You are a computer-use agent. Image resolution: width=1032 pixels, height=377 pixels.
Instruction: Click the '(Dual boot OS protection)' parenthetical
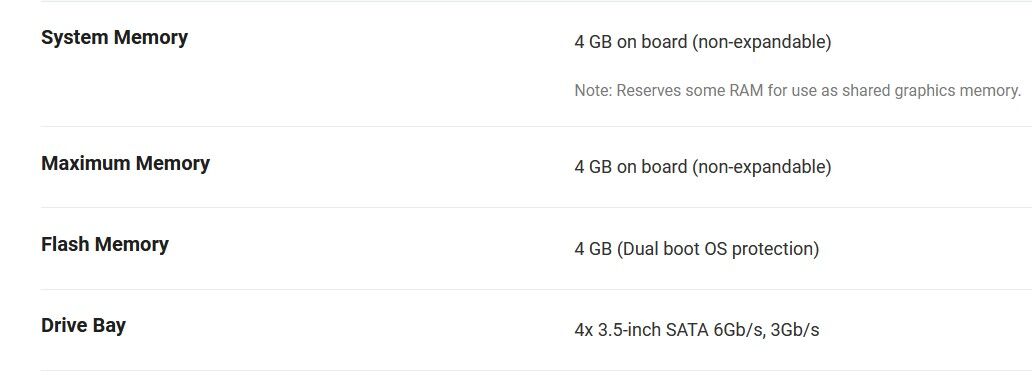[718, 249]
